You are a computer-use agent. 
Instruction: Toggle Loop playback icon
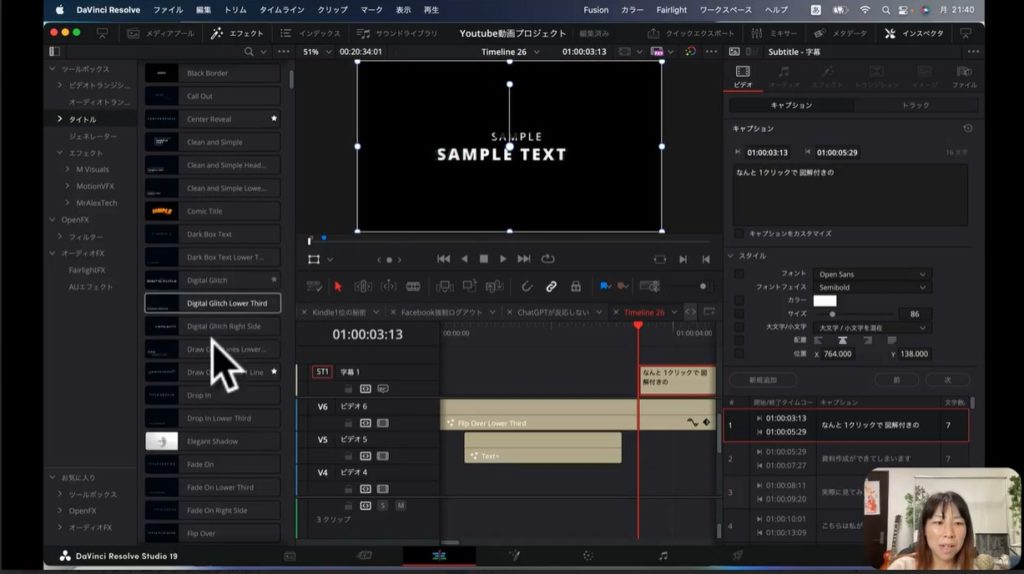548,259
